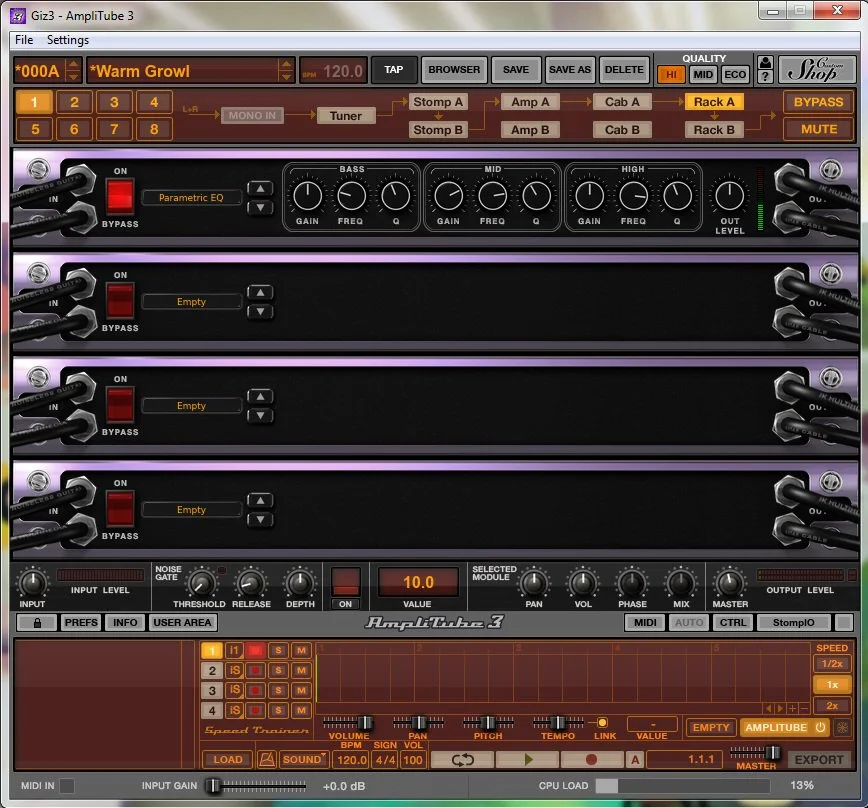Arm record on track 1
Image resolution: width=868 pixels, height=808 pixels.
[255, 650]
